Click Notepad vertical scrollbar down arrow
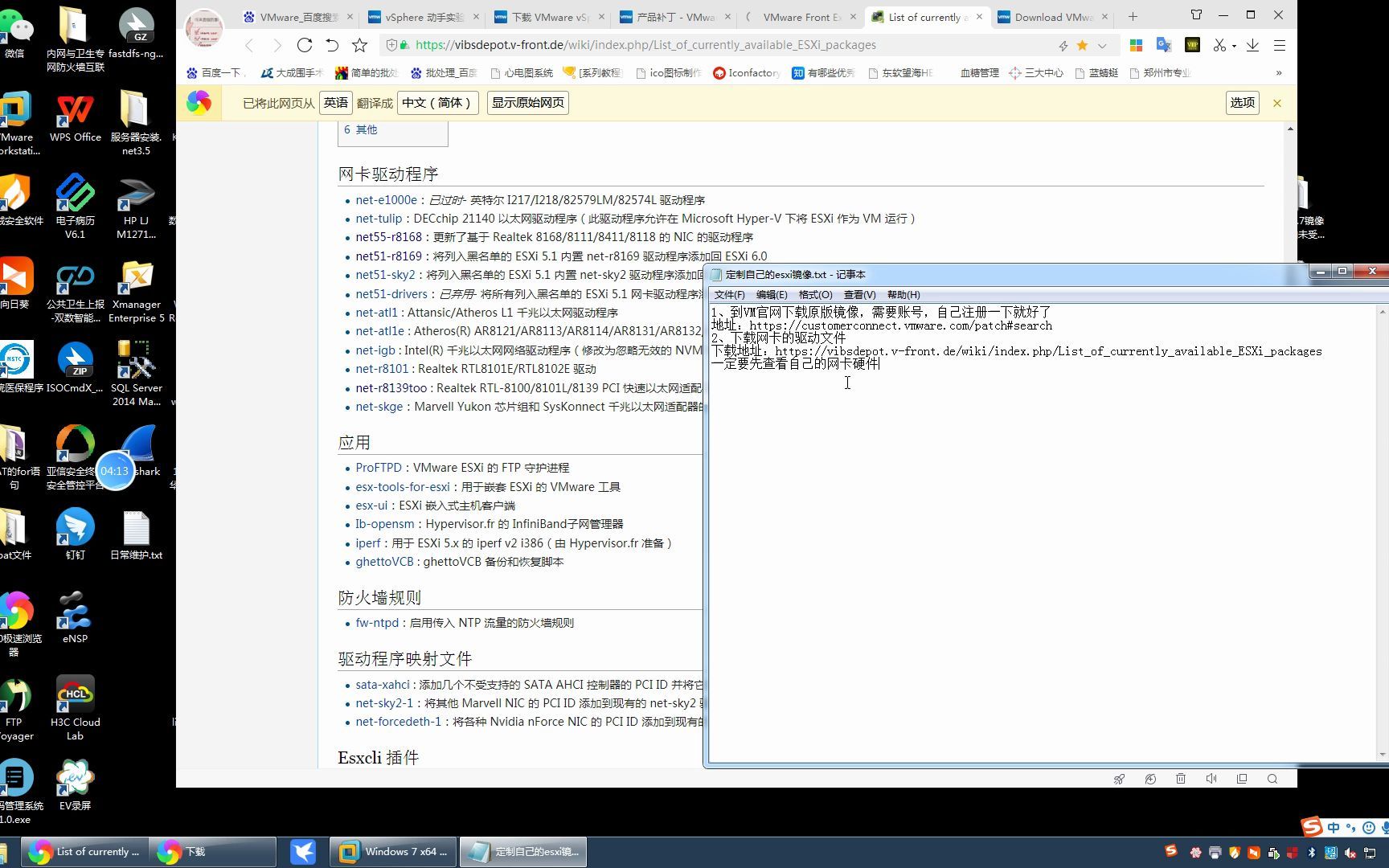This screenshot has width=1389, height=868. tap(1383, 754)
